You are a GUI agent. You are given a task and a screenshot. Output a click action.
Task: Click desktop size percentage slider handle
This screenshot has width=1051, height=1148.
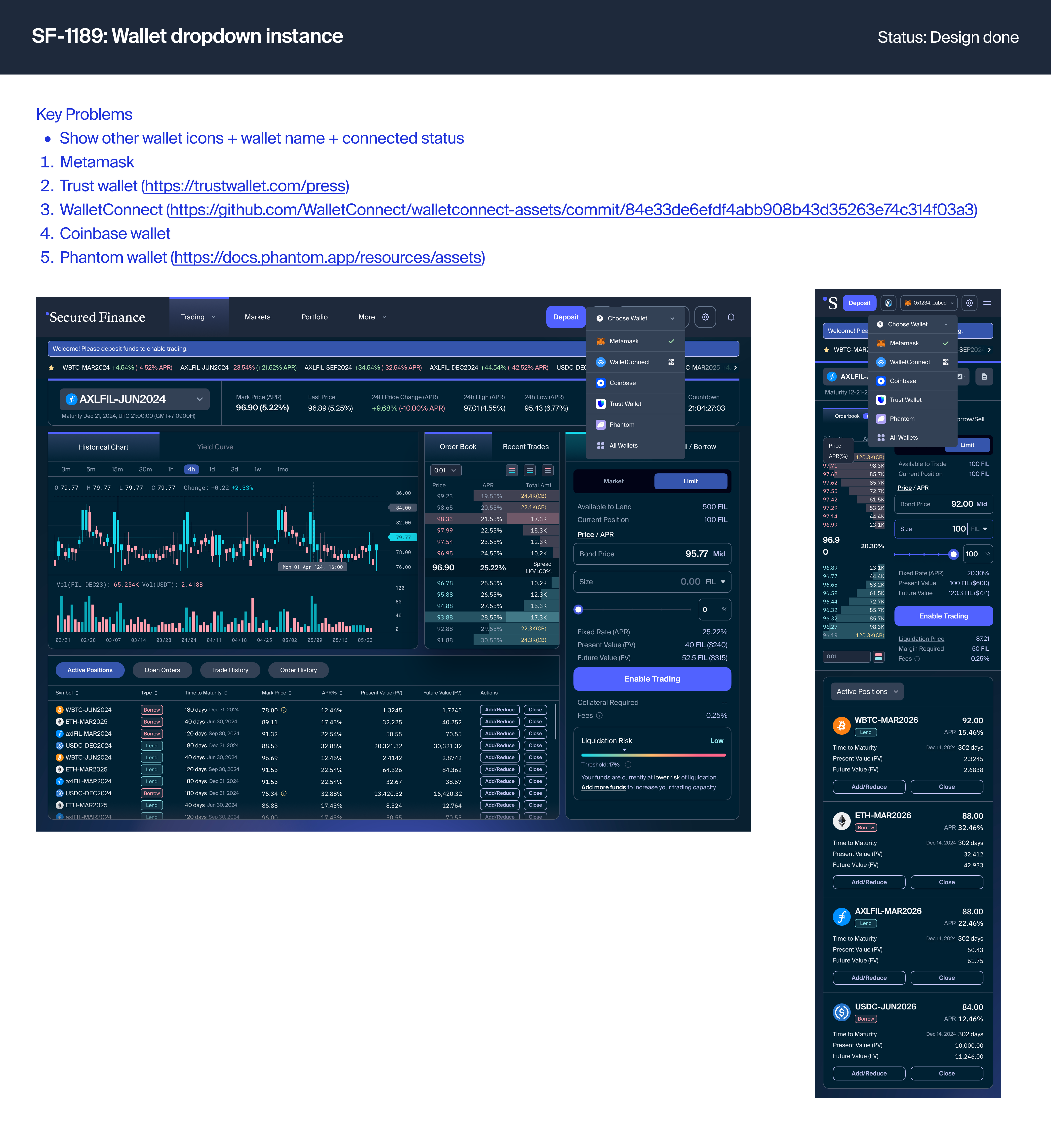(578, 610)
